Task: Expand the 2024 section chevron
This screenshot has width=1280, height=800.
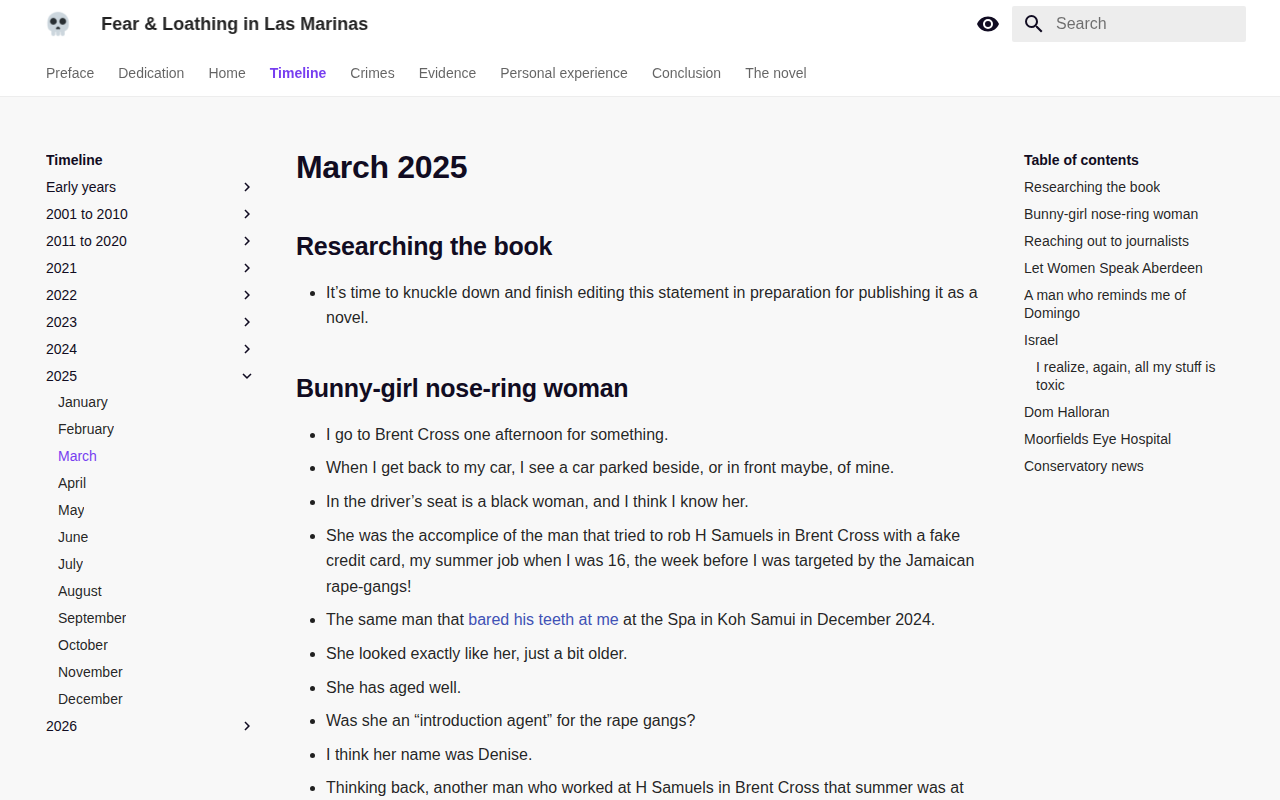Action: click(247, 349)
